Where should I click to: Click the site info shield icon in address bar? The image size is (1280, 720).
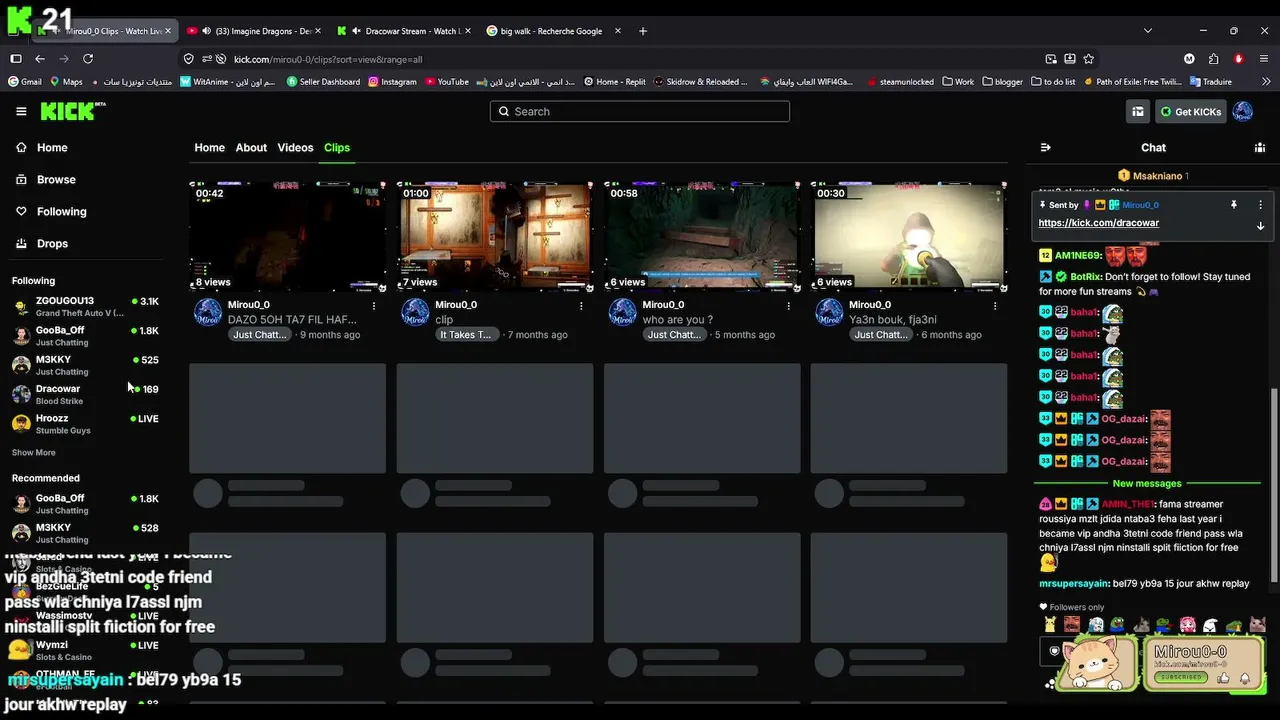[188, 59]
